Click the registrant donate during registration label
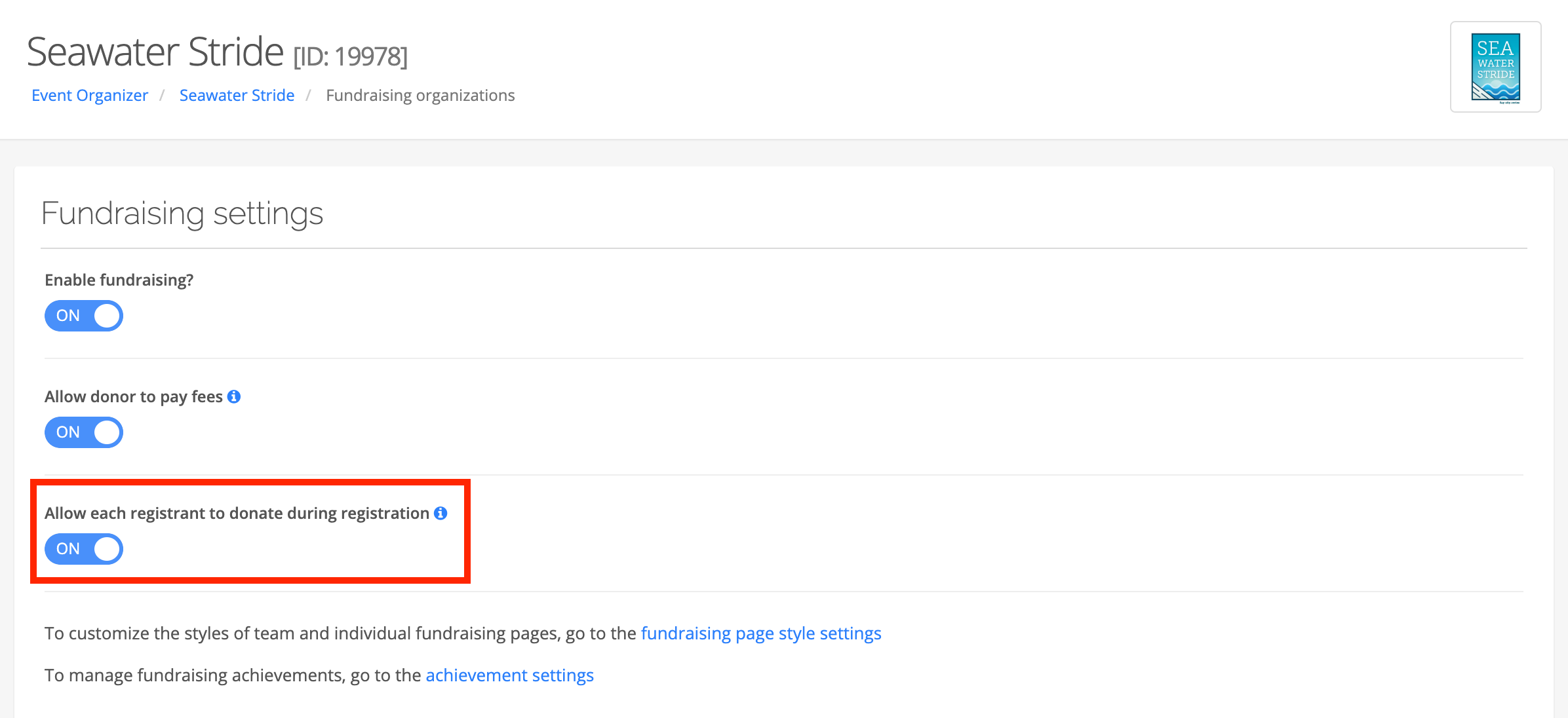The width and height of the screenshot is (1568, 718). pos(237,514)
